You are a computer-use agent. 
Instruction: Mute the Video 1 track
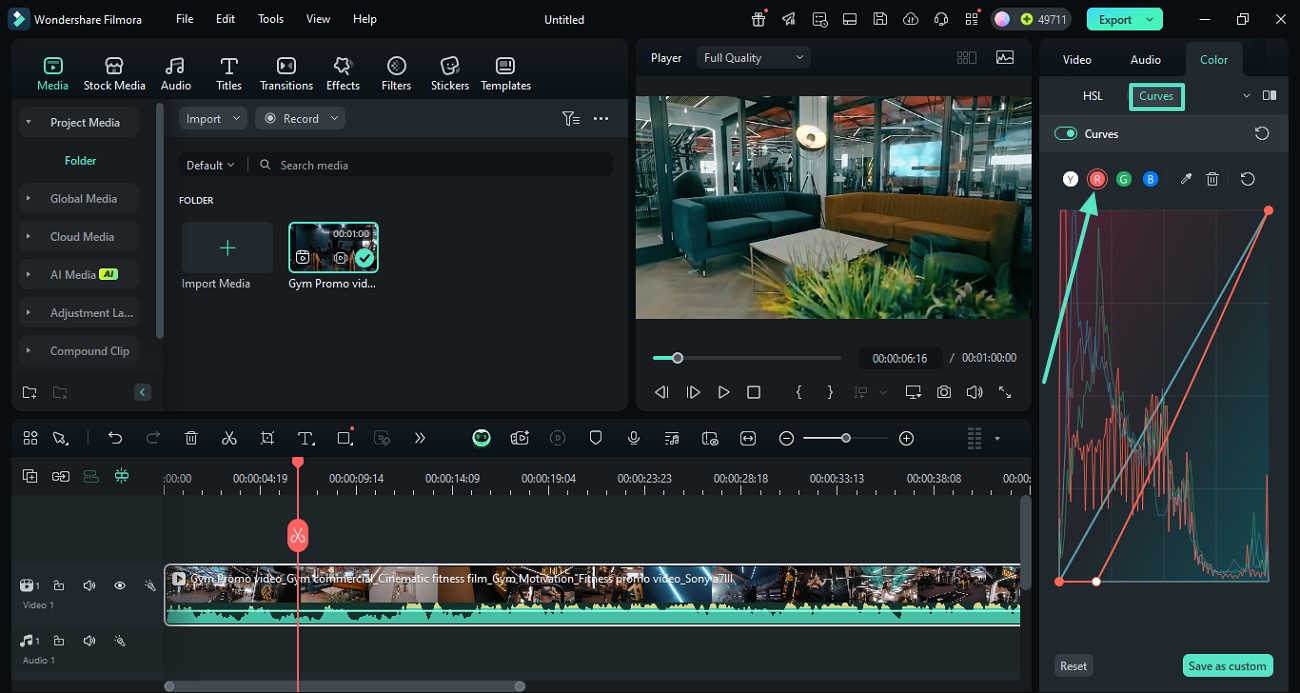pyautogui.click(x=89, y=586)
